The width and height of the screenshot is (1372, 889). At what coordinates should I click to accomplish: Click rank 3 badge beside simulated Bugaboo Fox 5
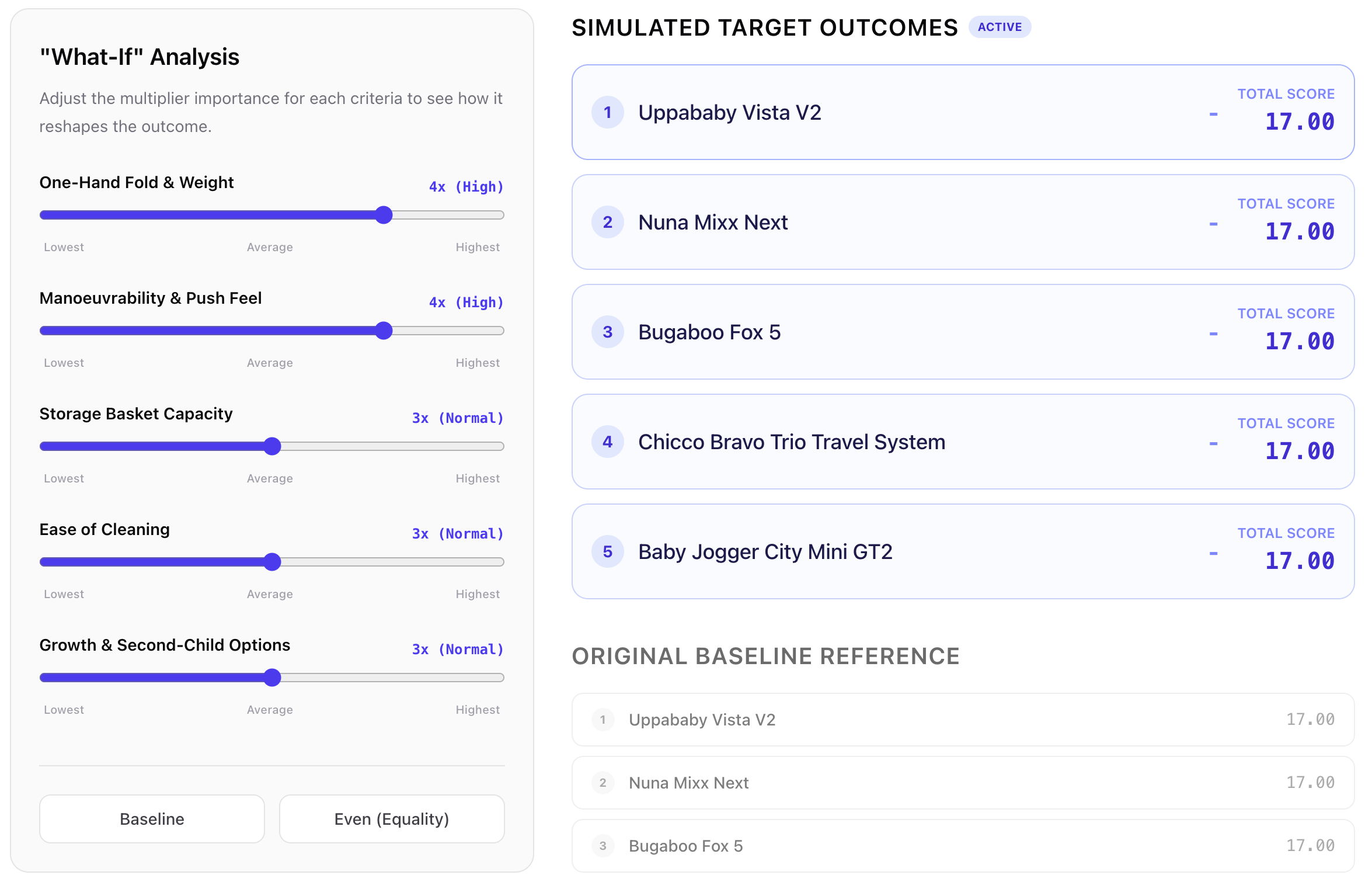[608, 332]
